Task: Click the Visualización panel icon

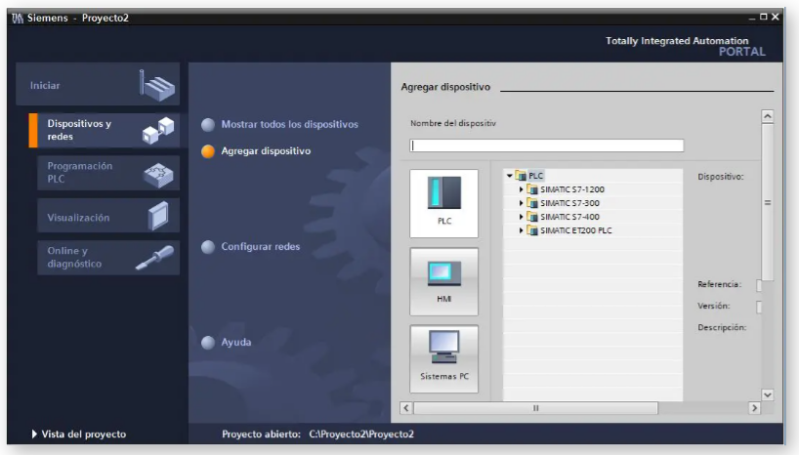Action: coord(158,217)
